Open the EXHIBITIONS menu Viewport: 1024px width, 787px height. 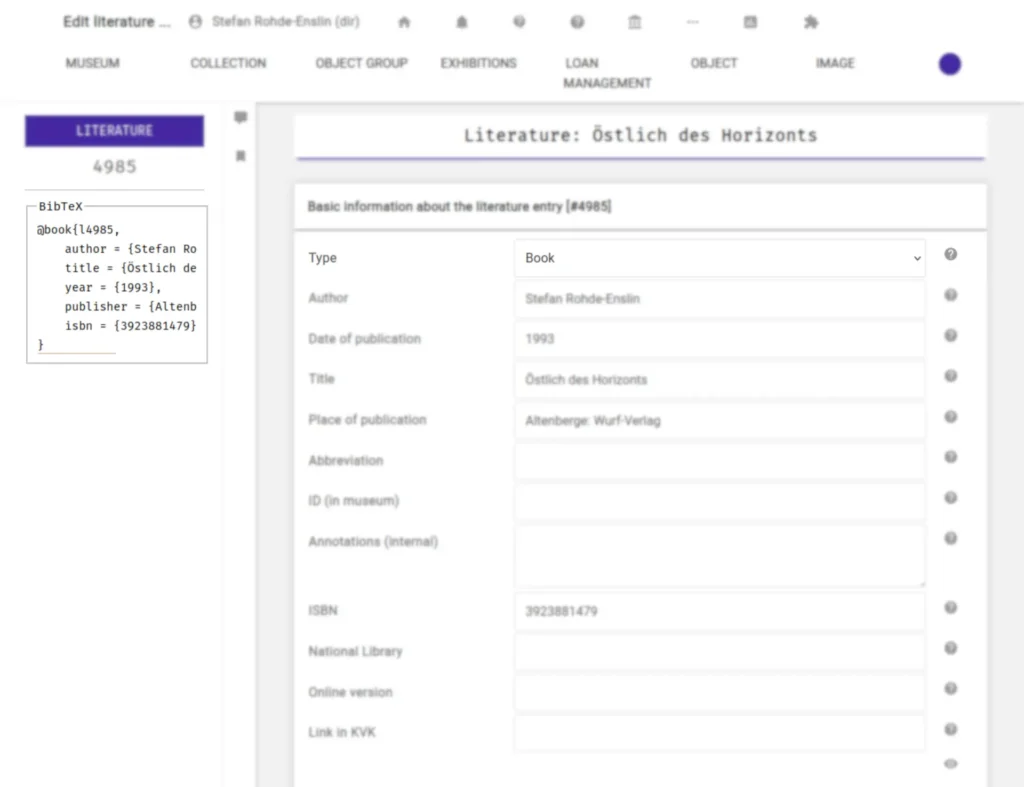[478, 63]
